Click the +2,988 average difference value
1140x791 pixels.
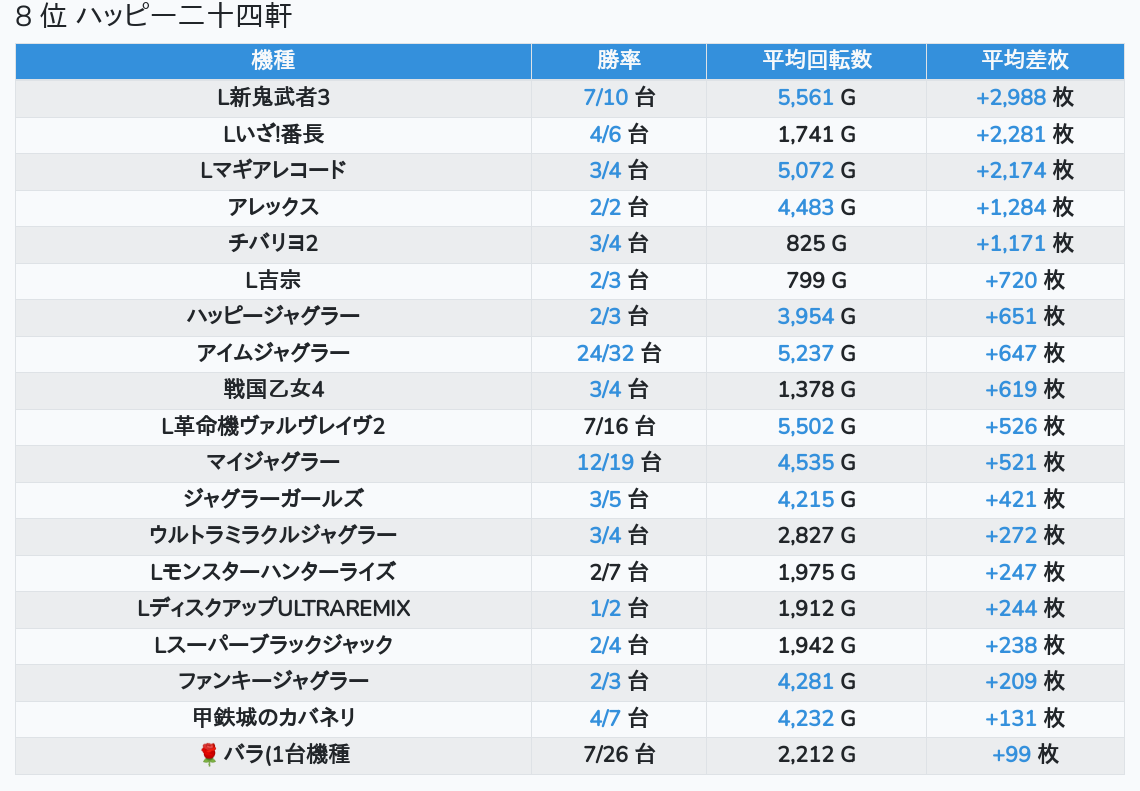1010,98
